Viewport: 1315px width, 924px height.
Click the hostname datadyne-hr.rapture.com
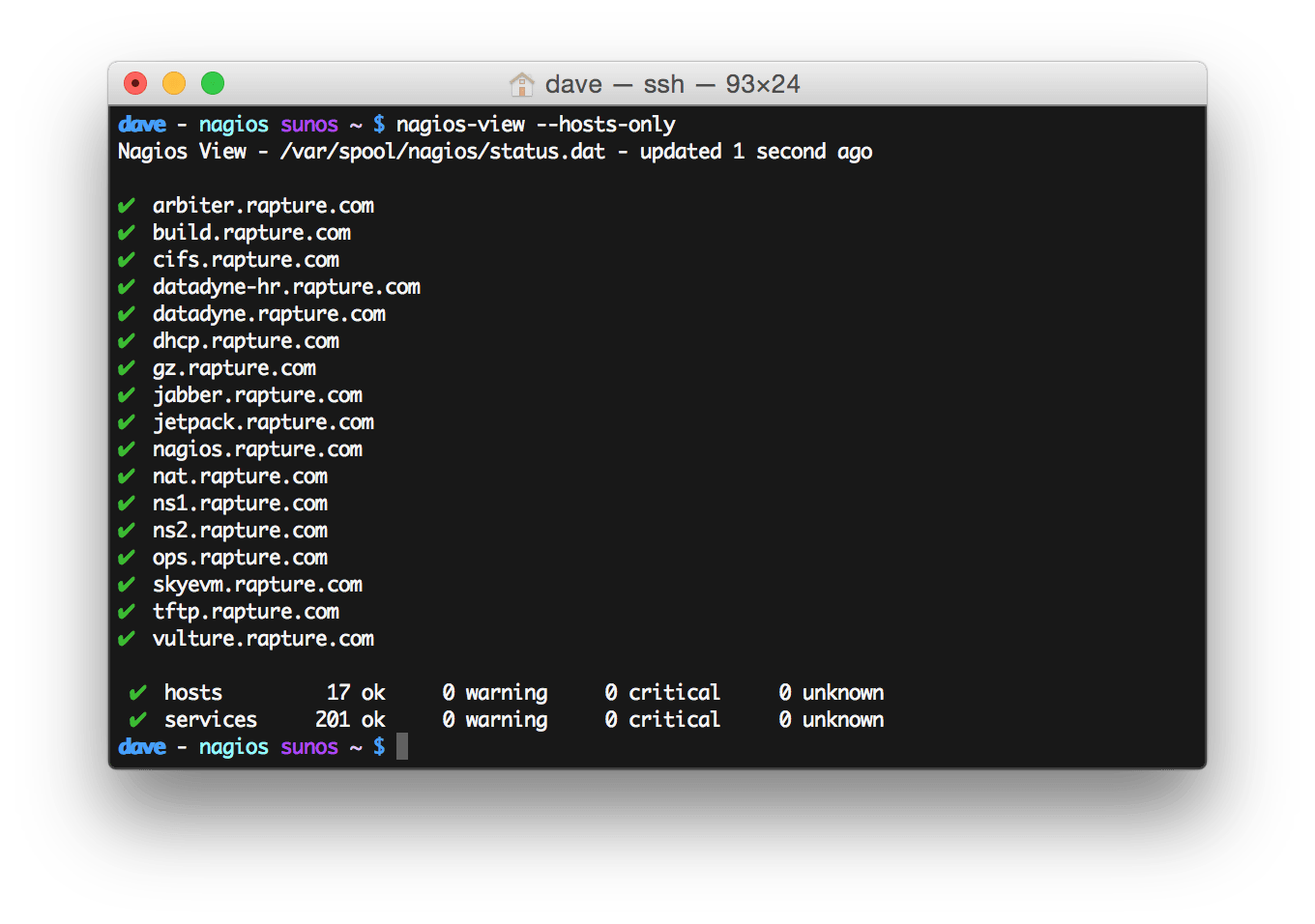point(286,287)
